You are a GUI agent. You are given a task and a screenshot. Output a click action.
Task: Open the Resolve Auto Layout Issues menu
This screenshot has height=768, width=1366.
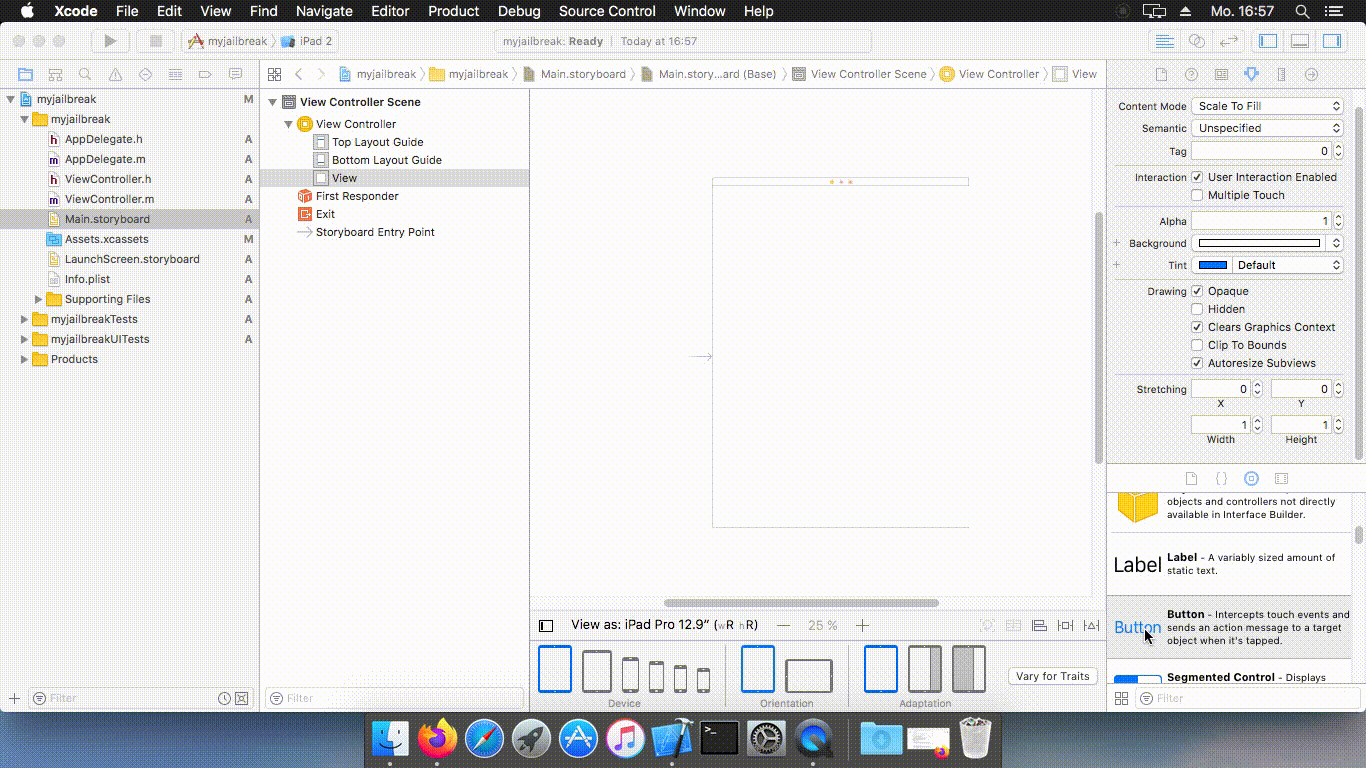point(1091,625)
